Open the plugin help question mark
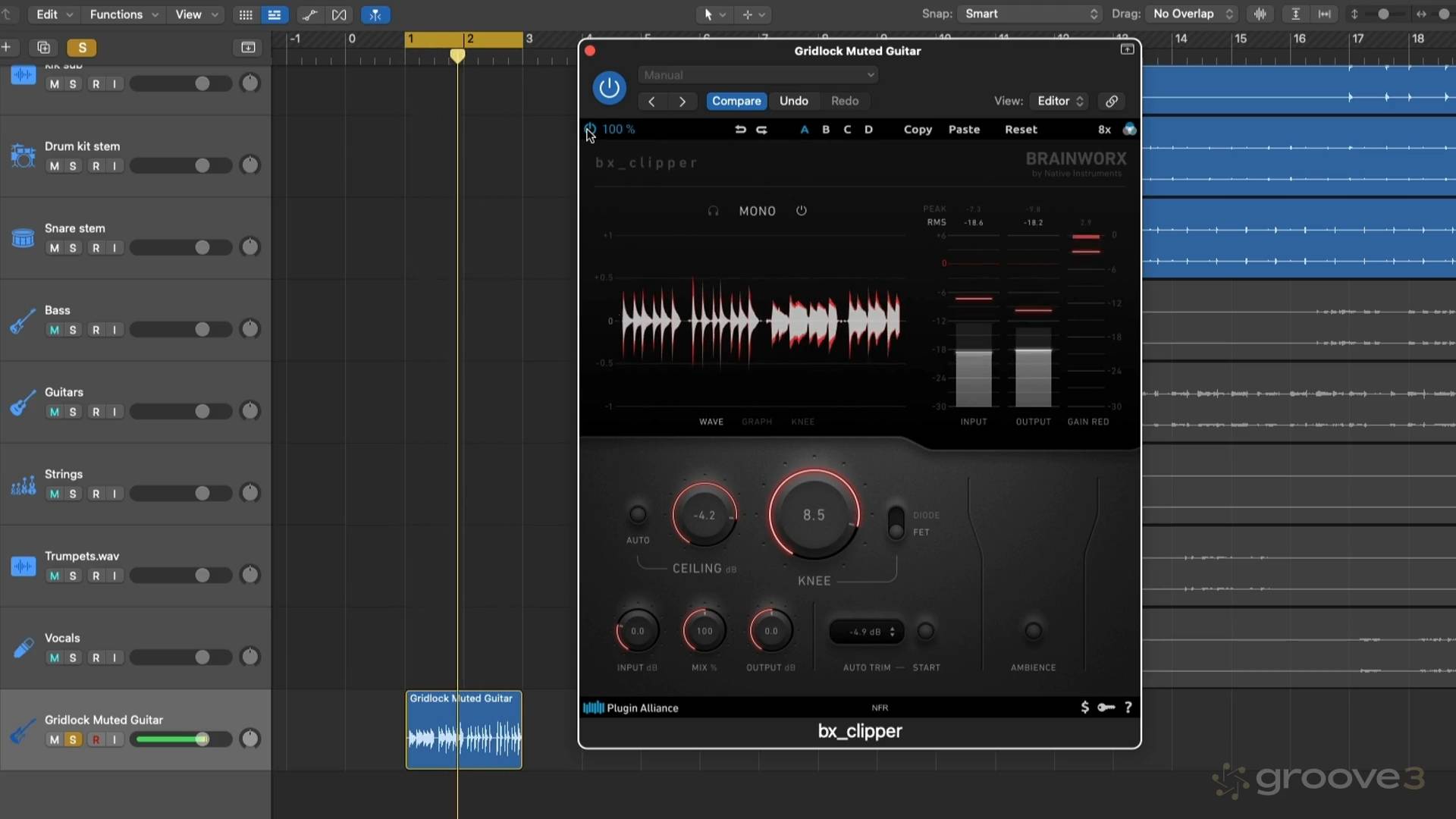The height and width of the screenshot is (819, 1456). (1128, 708)
